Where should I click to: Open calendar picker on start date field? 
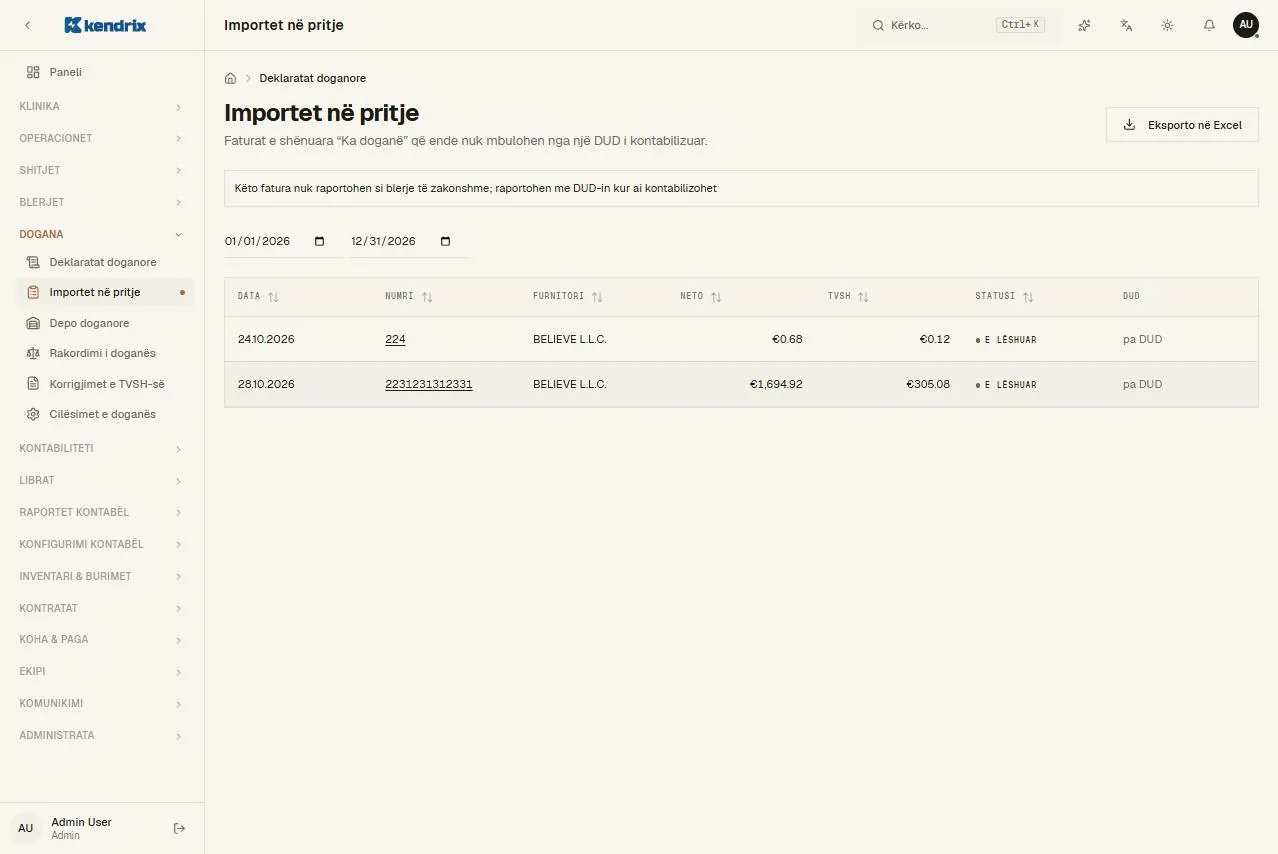point(320,241)
